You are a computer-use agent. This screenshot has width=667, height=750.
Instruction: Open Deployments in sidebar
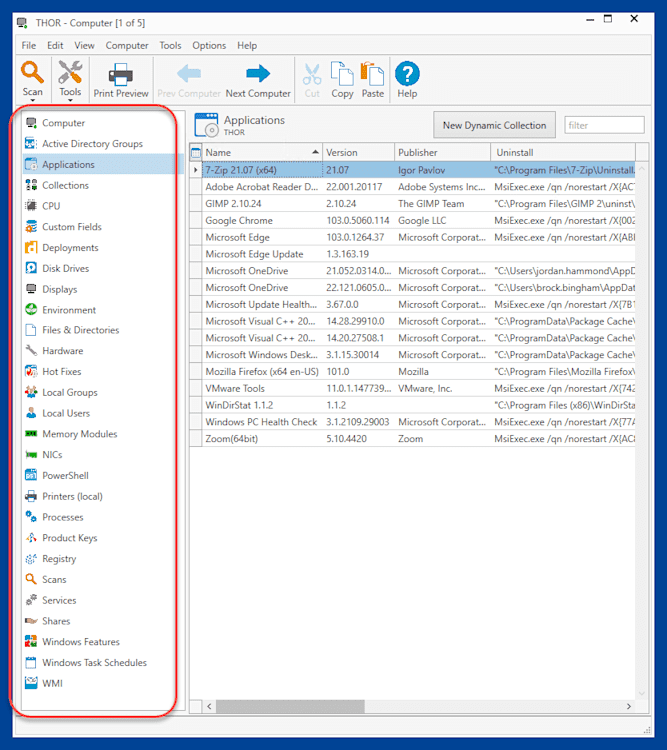(70, 248)
